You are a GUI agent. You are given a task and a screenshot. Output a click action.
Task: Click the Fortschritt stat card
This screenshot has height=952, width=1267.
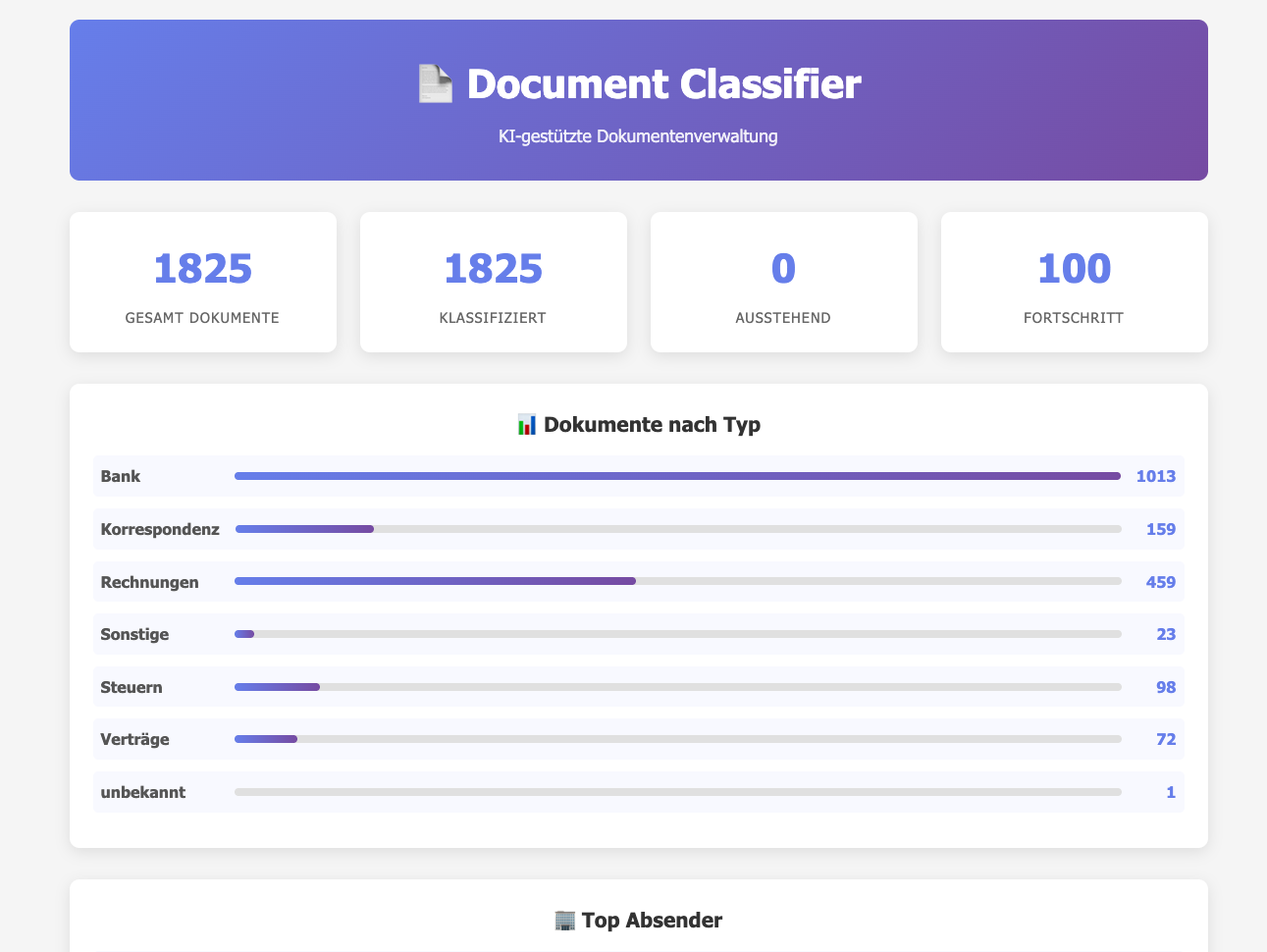[1074, 282]
